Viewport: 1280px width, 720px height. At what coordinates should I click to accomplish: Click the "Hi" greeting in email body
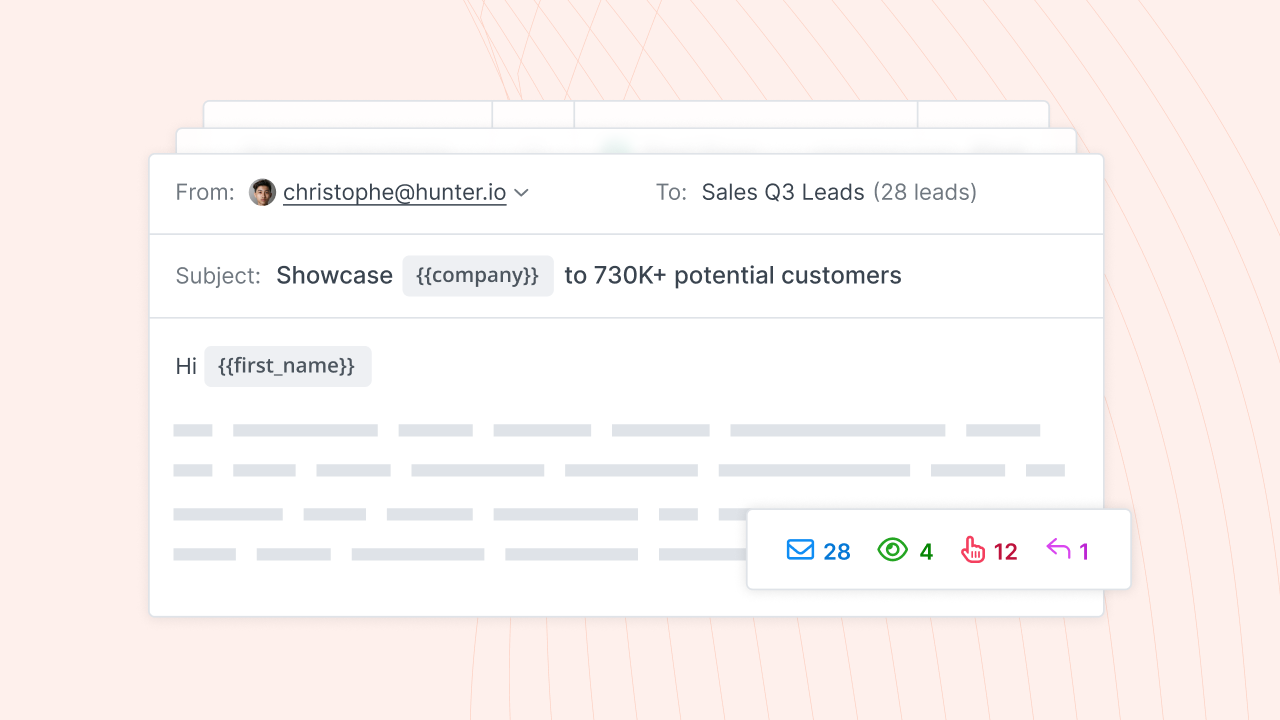pos(186,367)
